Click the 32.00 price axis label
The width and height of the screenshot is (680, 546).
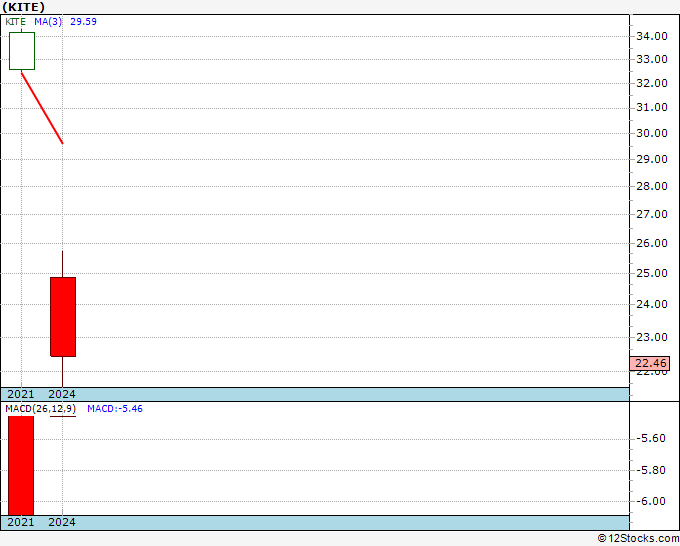point(651,83)
